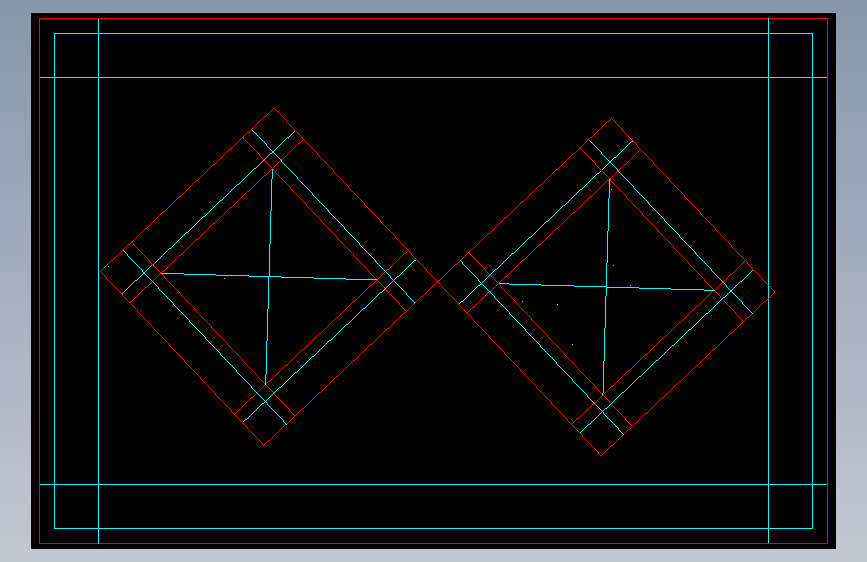Viewport: 867px width, 562px height.
Task: Select the crosshair intersection inside the right diamond
Action: (x=606, y=287)
